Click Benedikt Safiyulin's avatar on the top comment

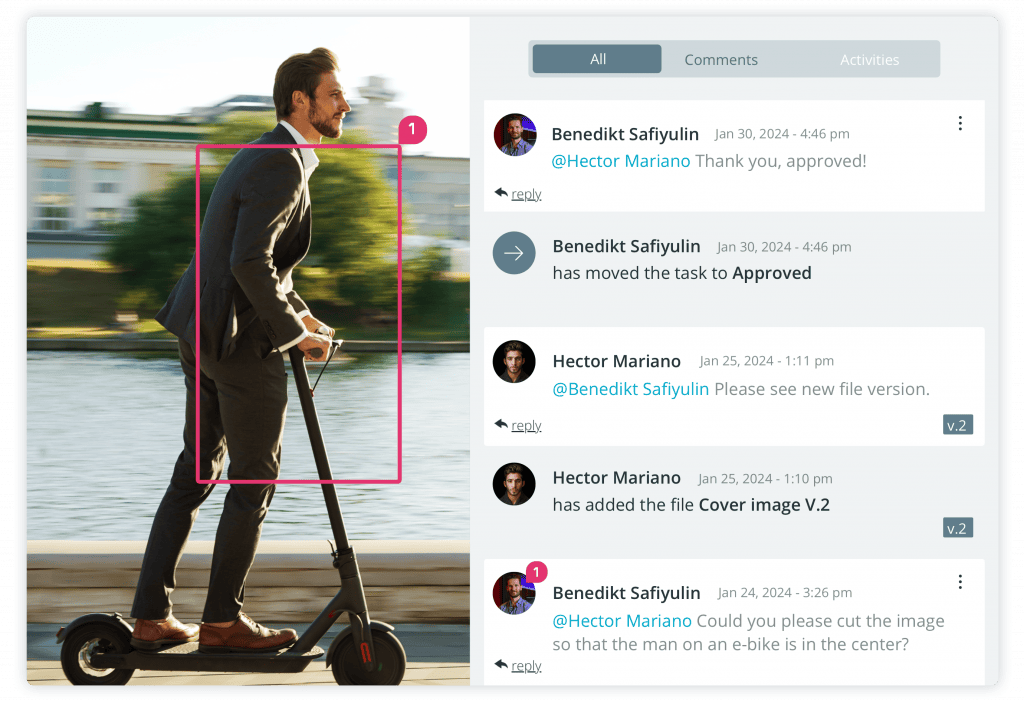514,134
